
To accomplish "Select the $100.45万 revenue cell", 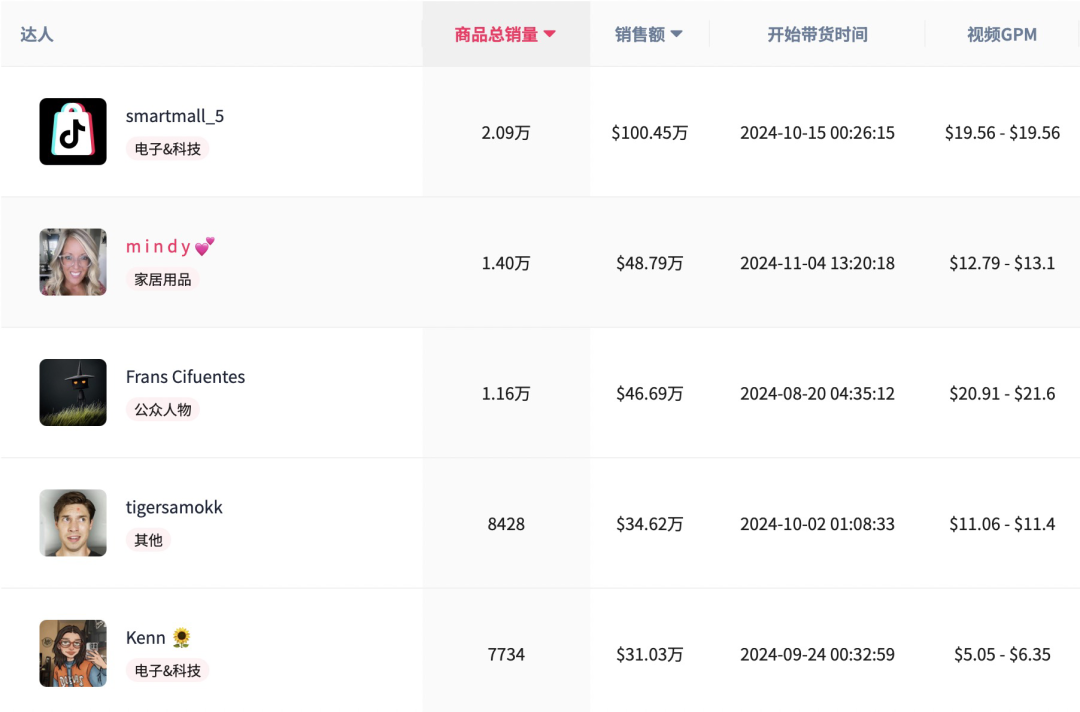I will pyautogui.click(x=650, y=133).
